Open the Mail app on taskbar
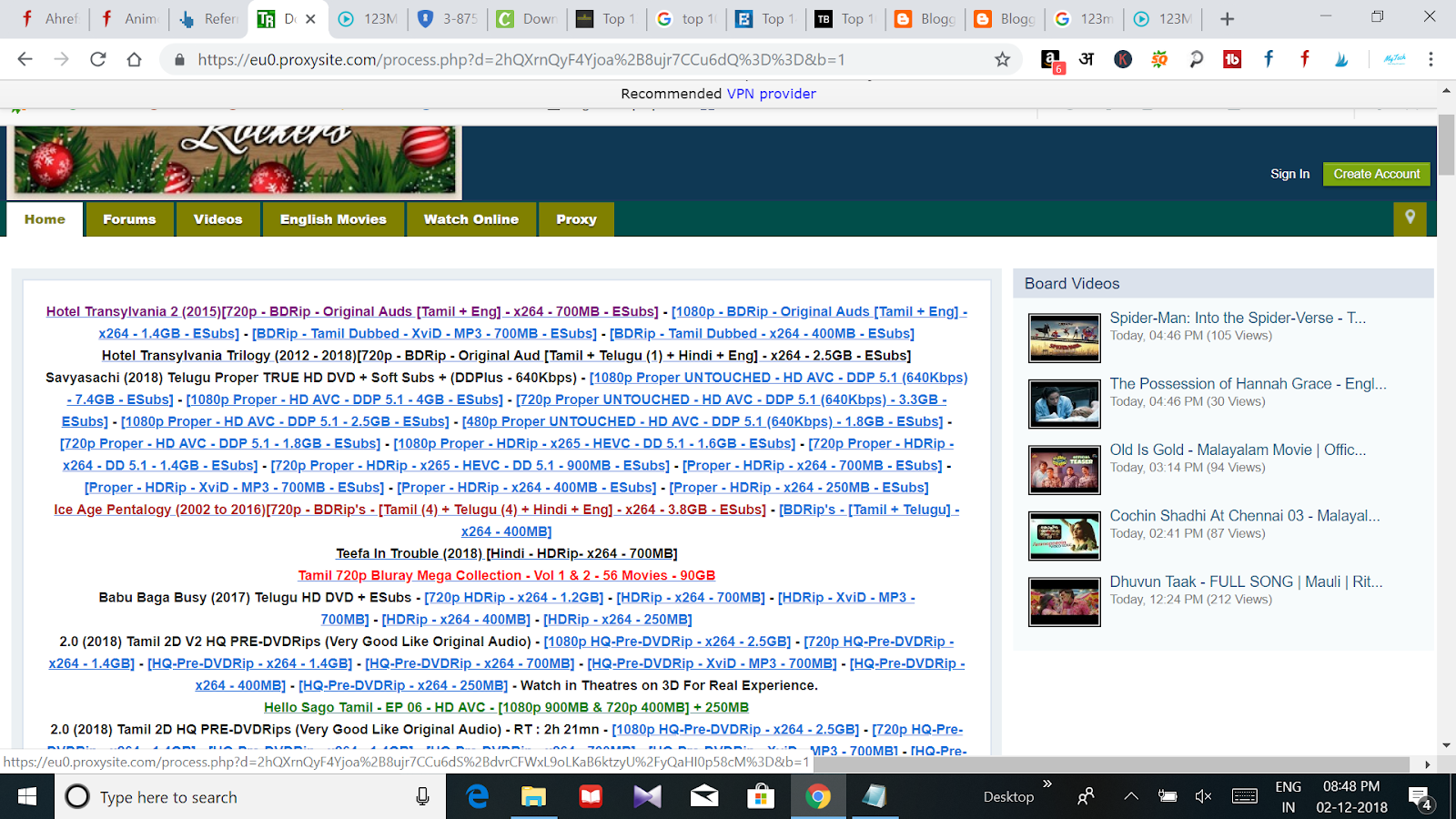 (x=704, y=797)
